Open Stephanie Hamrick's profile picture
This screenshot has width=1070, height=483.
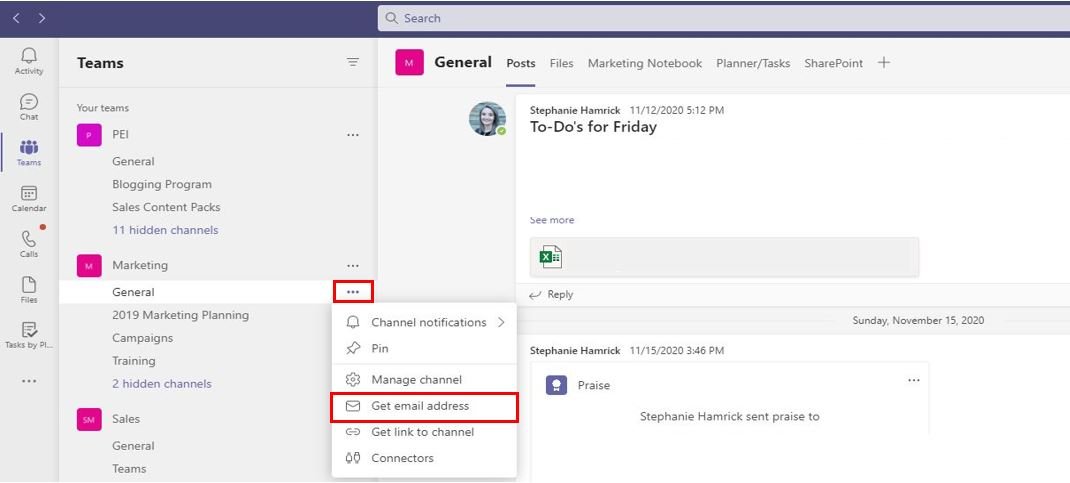[487, 119]
